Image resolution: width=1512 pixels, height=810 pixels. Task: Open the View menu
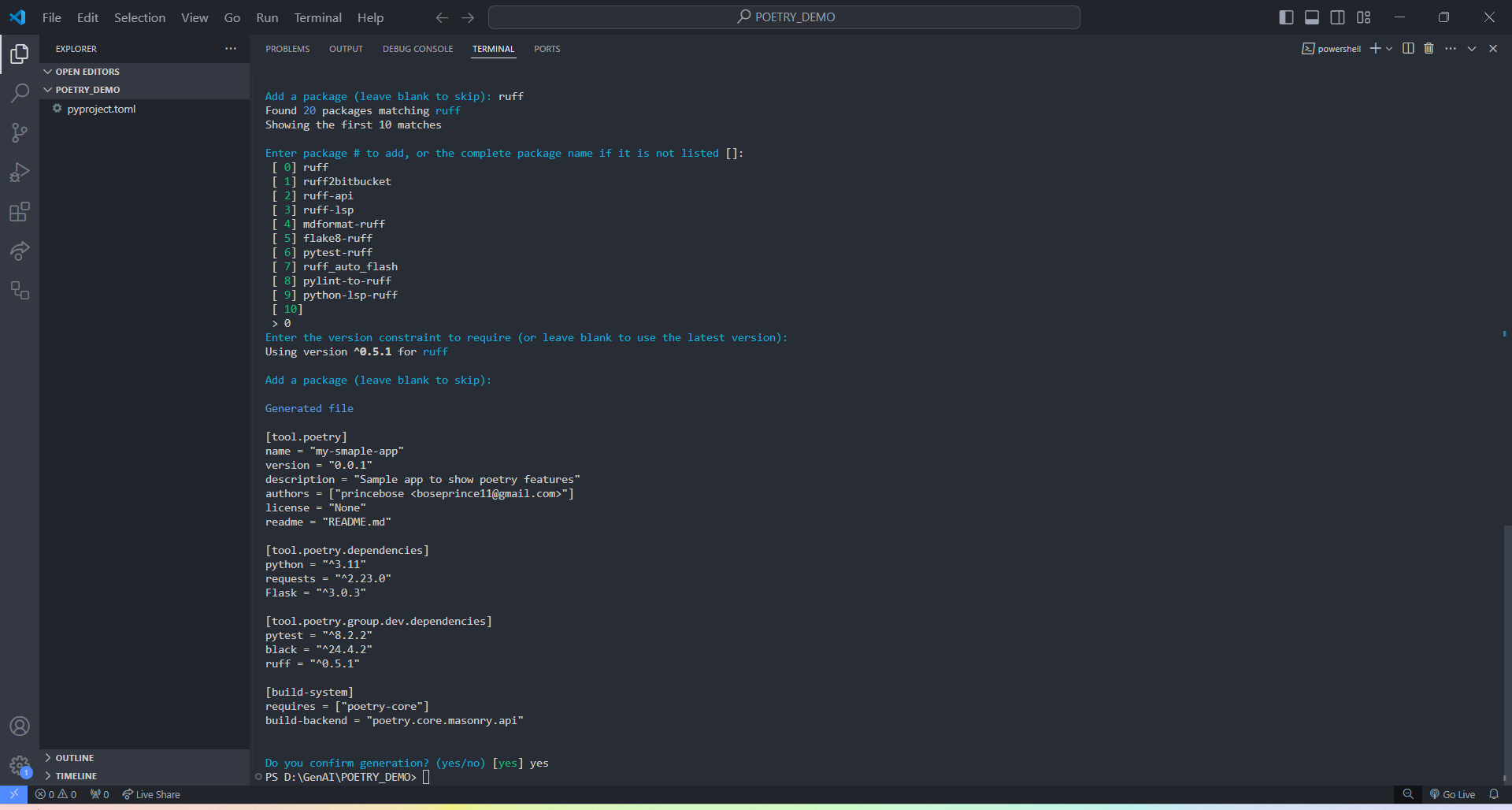[195, 17]
